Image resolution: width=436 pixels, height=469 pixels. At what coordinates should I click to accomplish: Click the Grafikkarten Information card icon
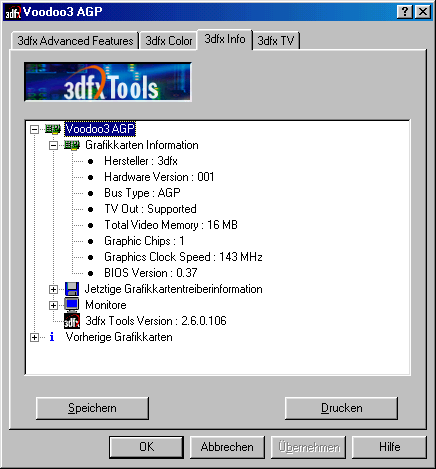point(72,145)
